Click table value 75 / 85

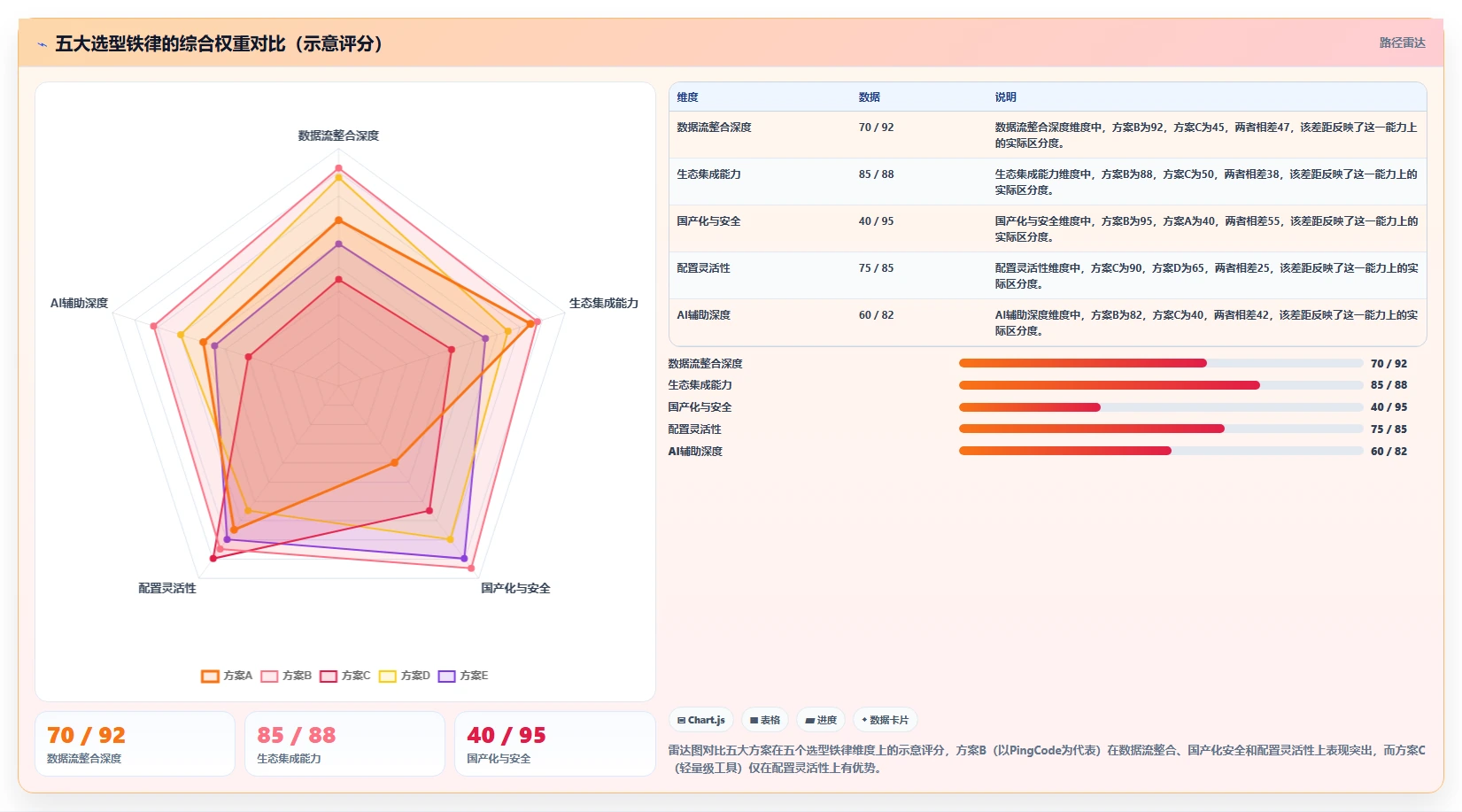click(x=876, y=268)
